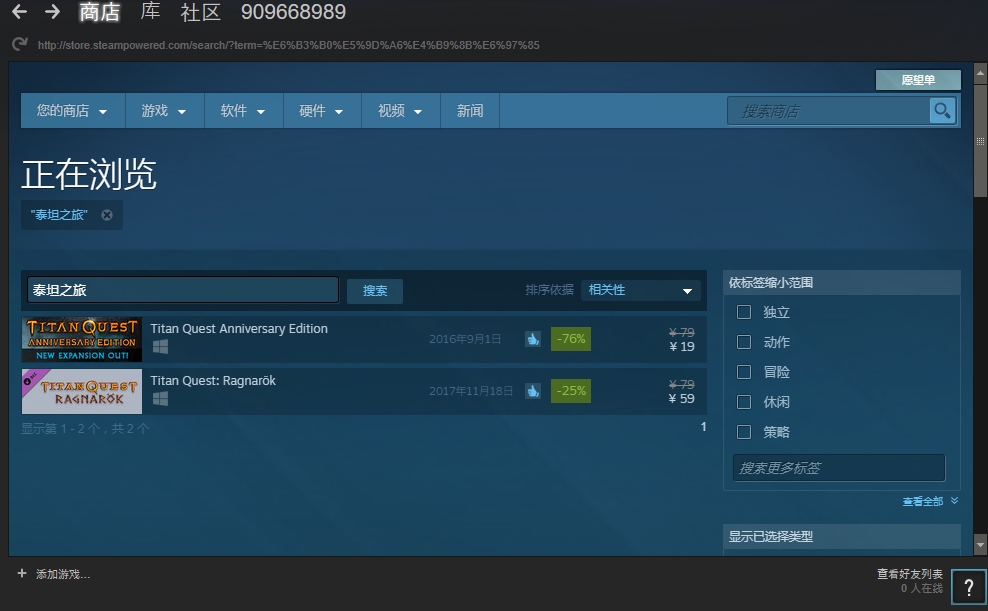
Task: Open the 909668989 profile tab
Action: 294,12
